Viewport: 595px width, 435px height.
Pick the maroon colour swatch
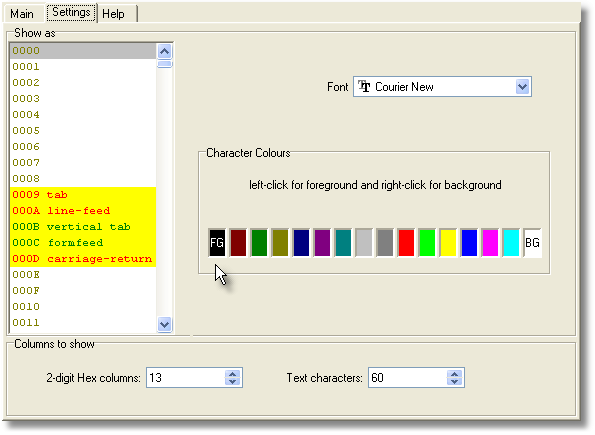tap(238, 243)
